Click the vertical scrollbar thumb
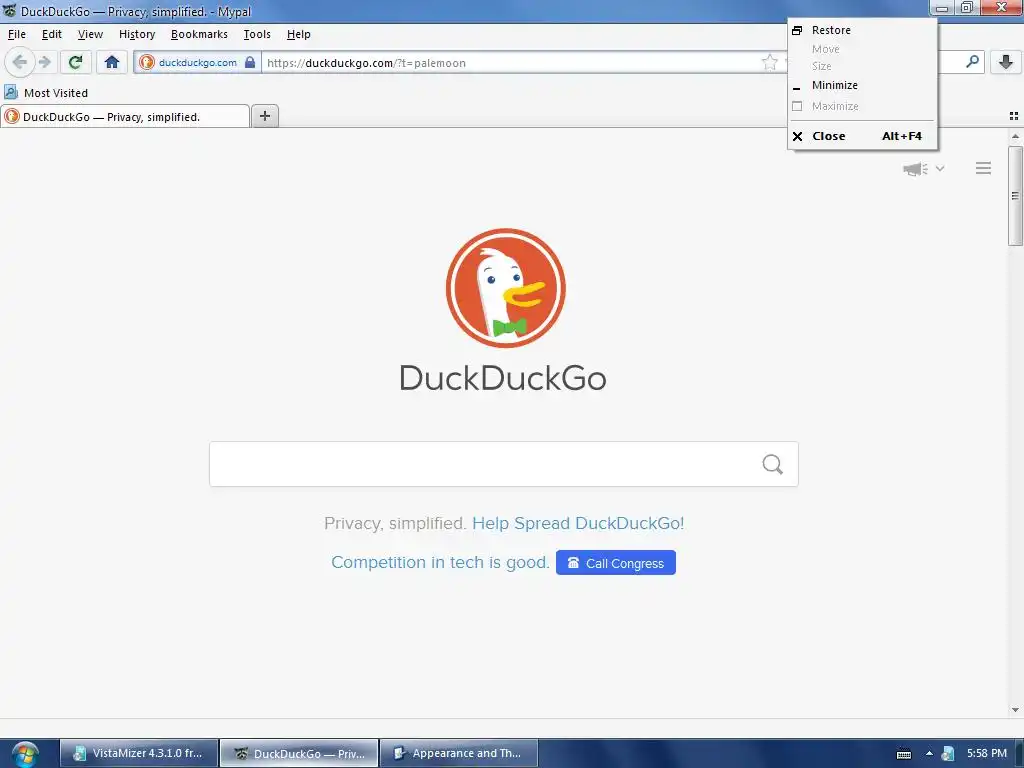Image resolution: width=1024 pixels, height=768 pixels. (1015, 195)
